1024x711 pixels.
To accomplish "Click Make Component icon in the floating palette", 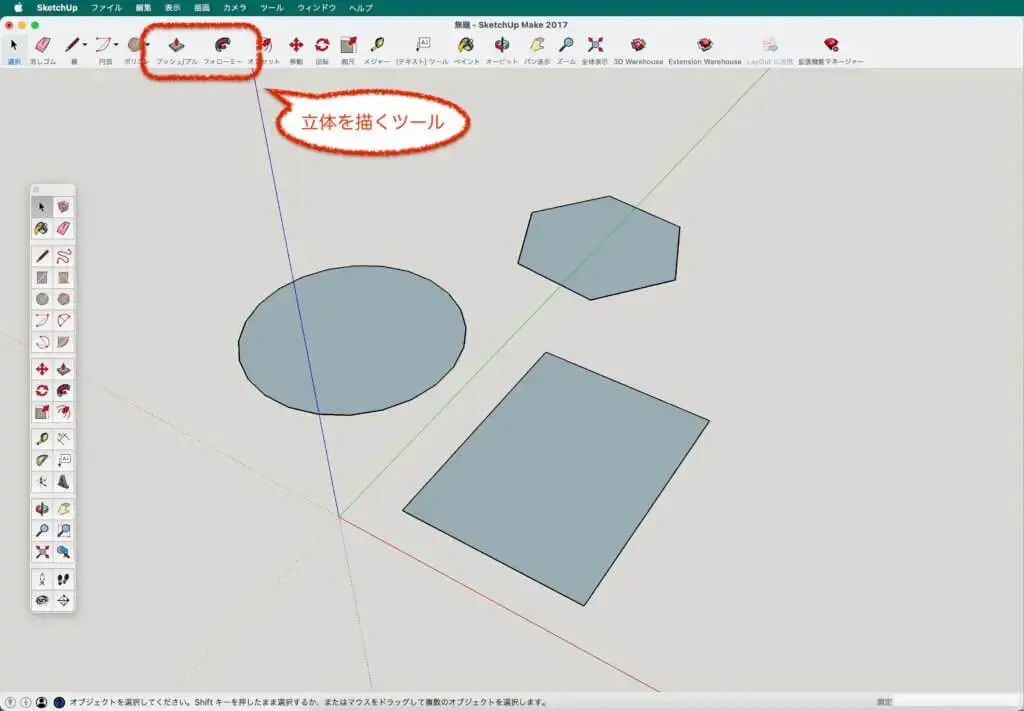I will (63, 207).
